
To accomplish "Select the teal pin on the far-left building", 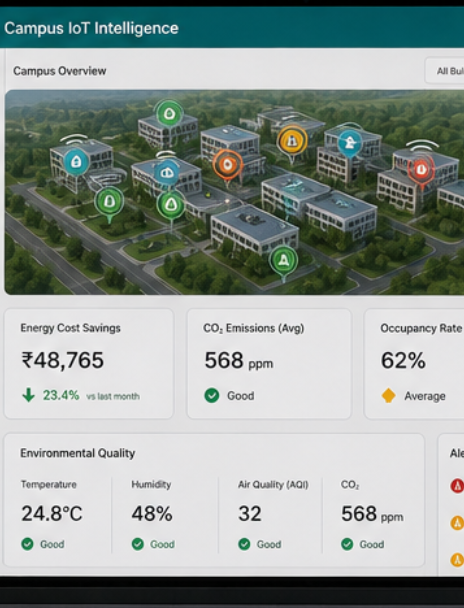I will pyautogui.click(x=76, y=162).
